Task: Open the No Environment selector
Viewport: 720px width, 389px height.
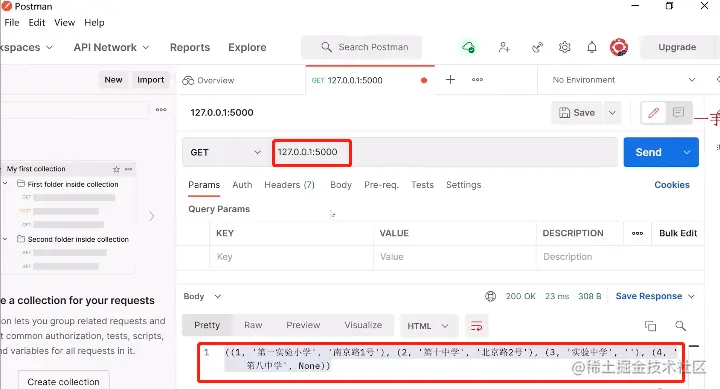Action: pyautogui.click(x=624, y=80)
